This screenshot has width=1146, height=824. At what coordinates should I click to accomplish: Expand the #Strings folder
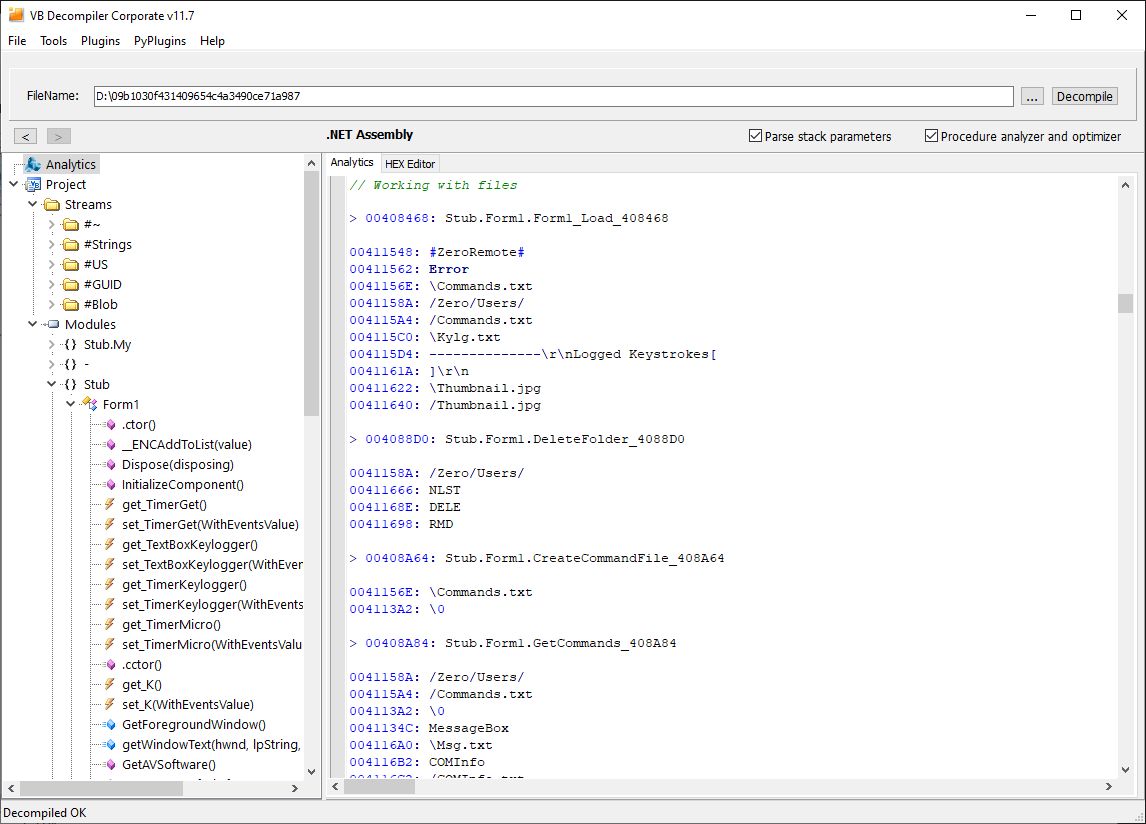[52, 244]
